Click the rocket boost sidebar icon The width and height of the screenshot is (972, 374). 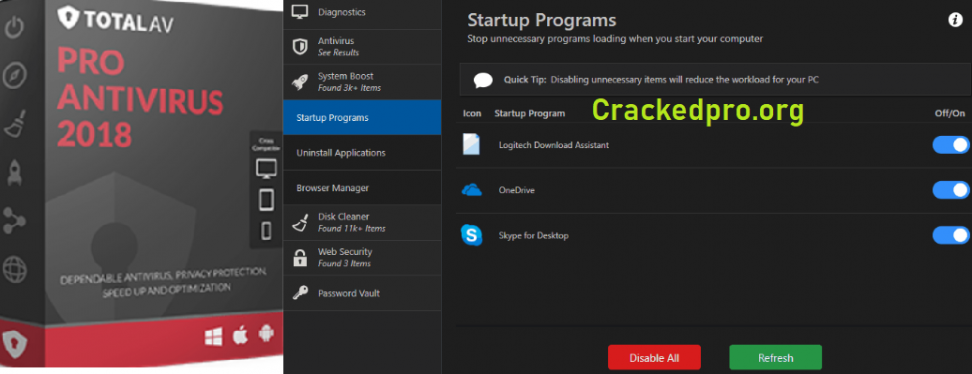click(14, 172)
